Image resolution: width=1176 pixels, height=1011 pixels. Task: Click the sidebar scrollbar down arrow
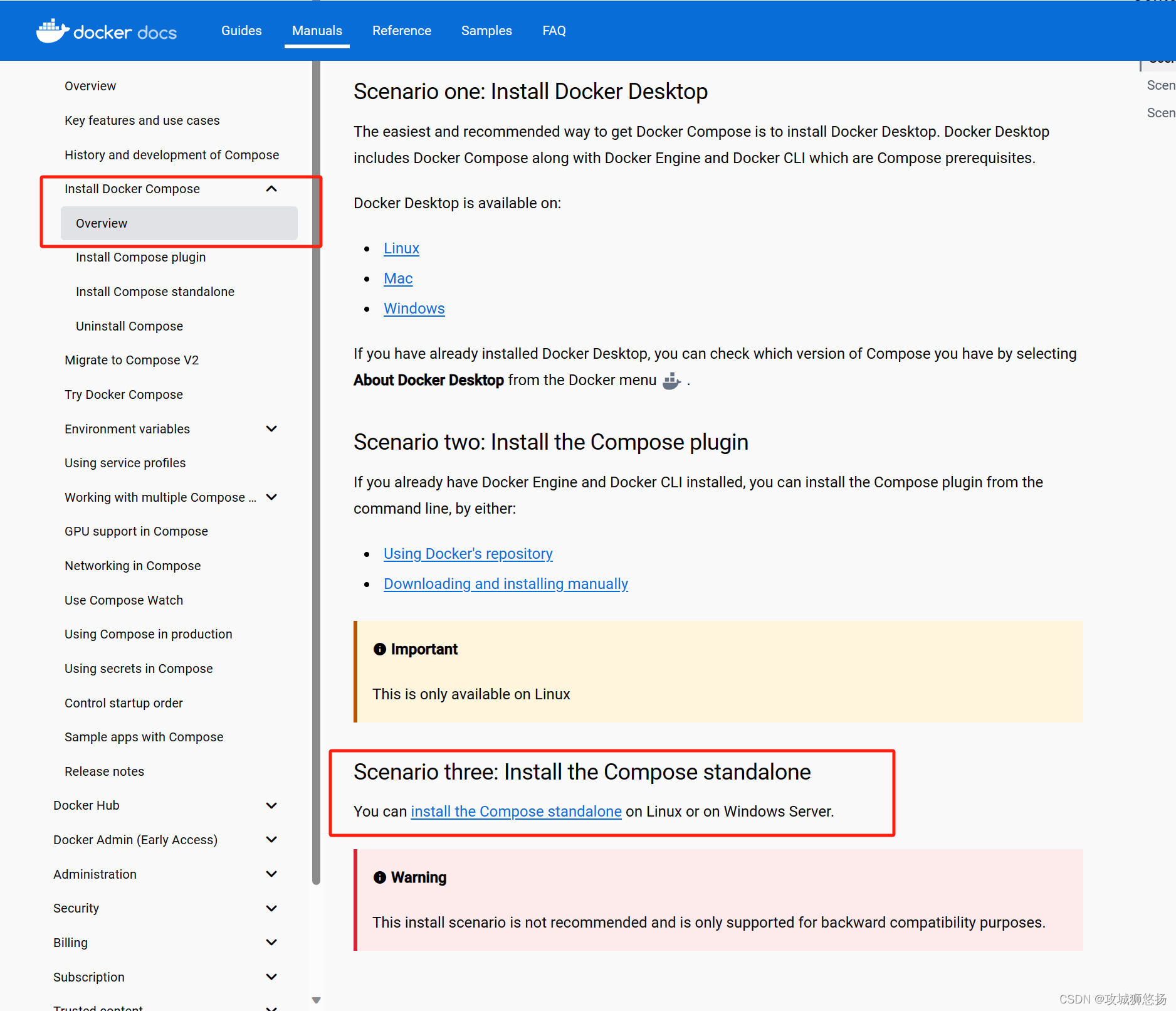pos(317,1000)
